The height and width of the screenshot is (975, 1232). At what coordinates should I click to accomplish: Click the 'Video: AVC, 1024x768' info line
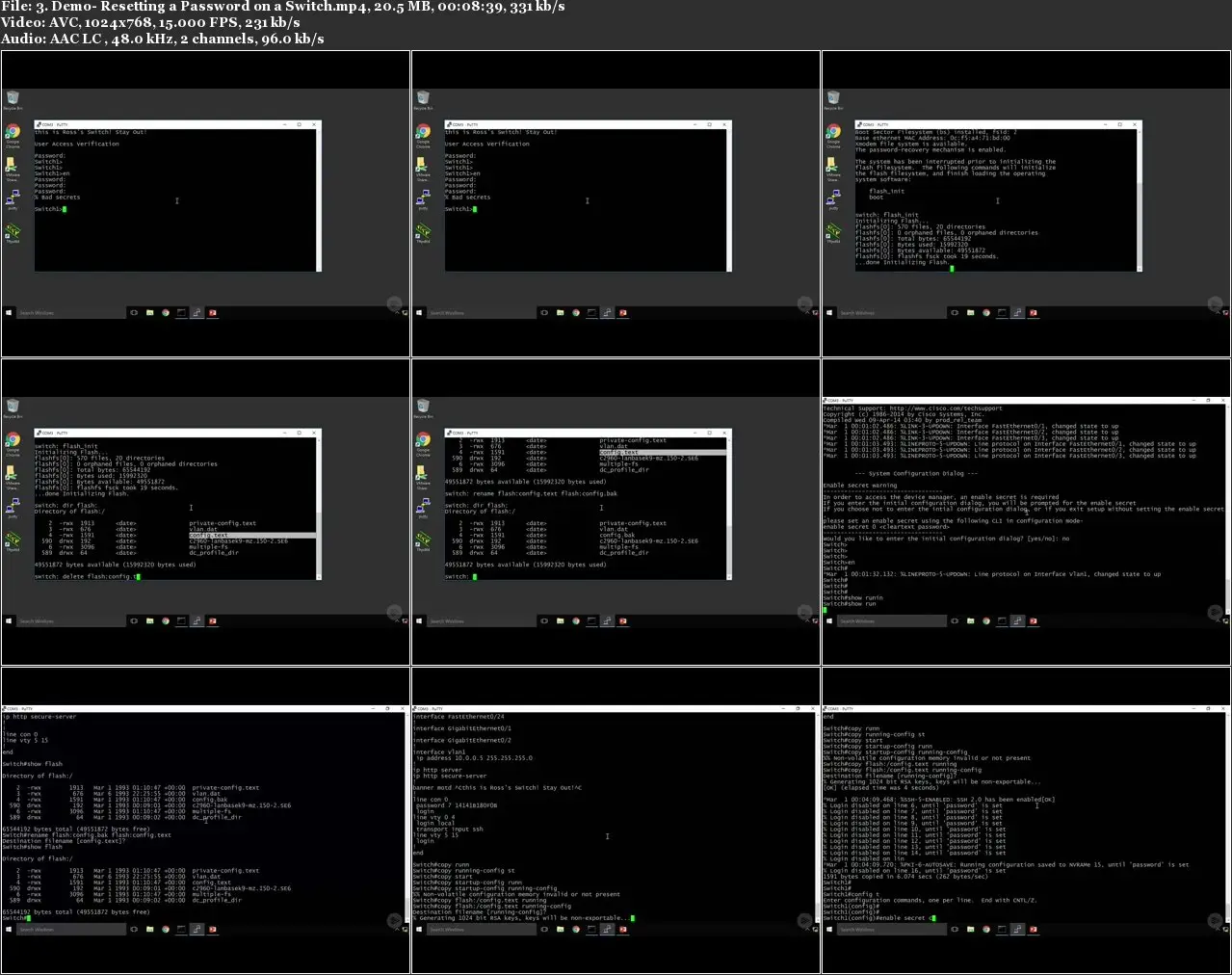coord(150,22)
